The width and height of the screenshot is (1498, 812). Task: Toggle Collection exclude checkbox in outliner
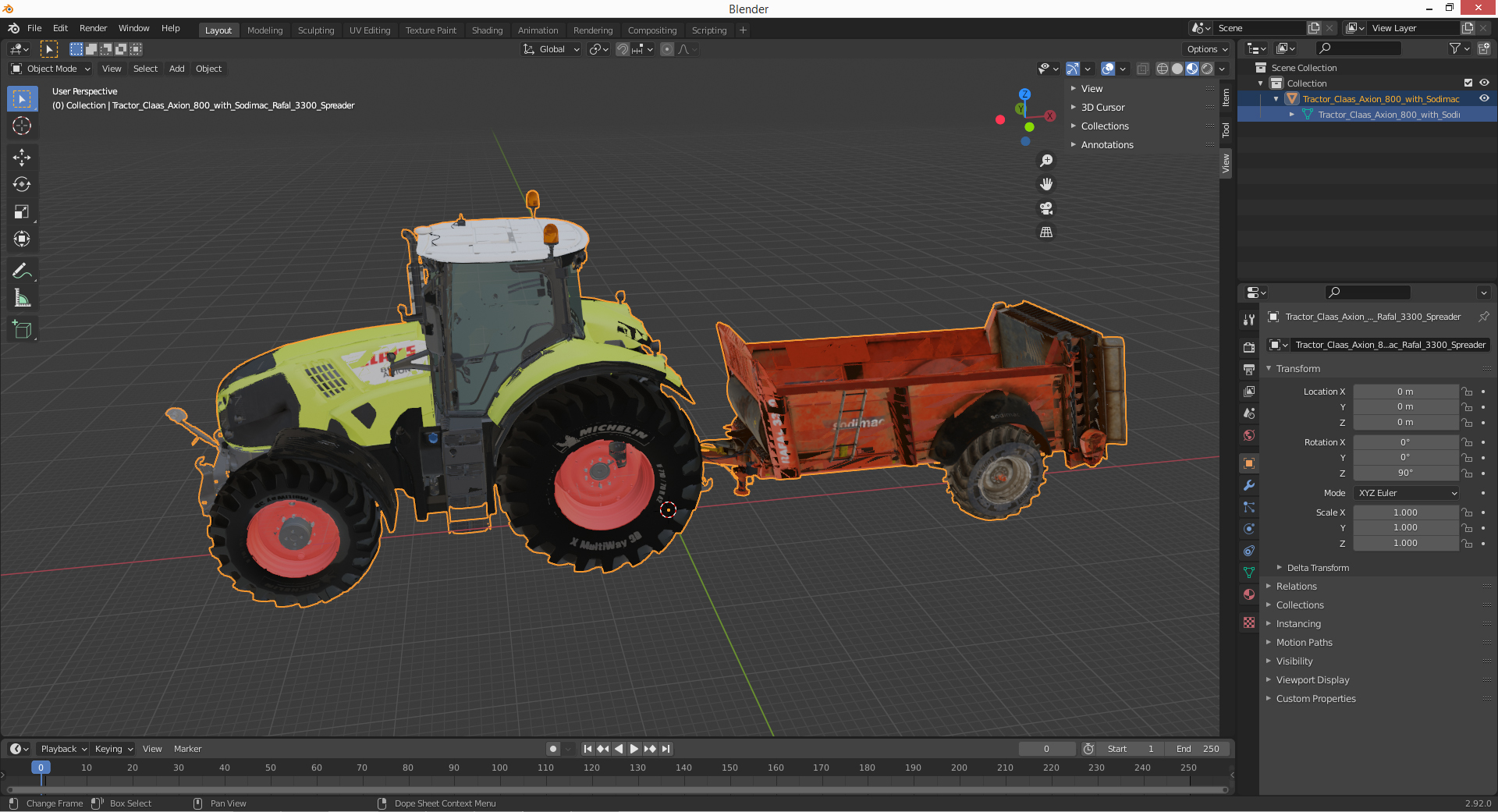[1468, 83]
